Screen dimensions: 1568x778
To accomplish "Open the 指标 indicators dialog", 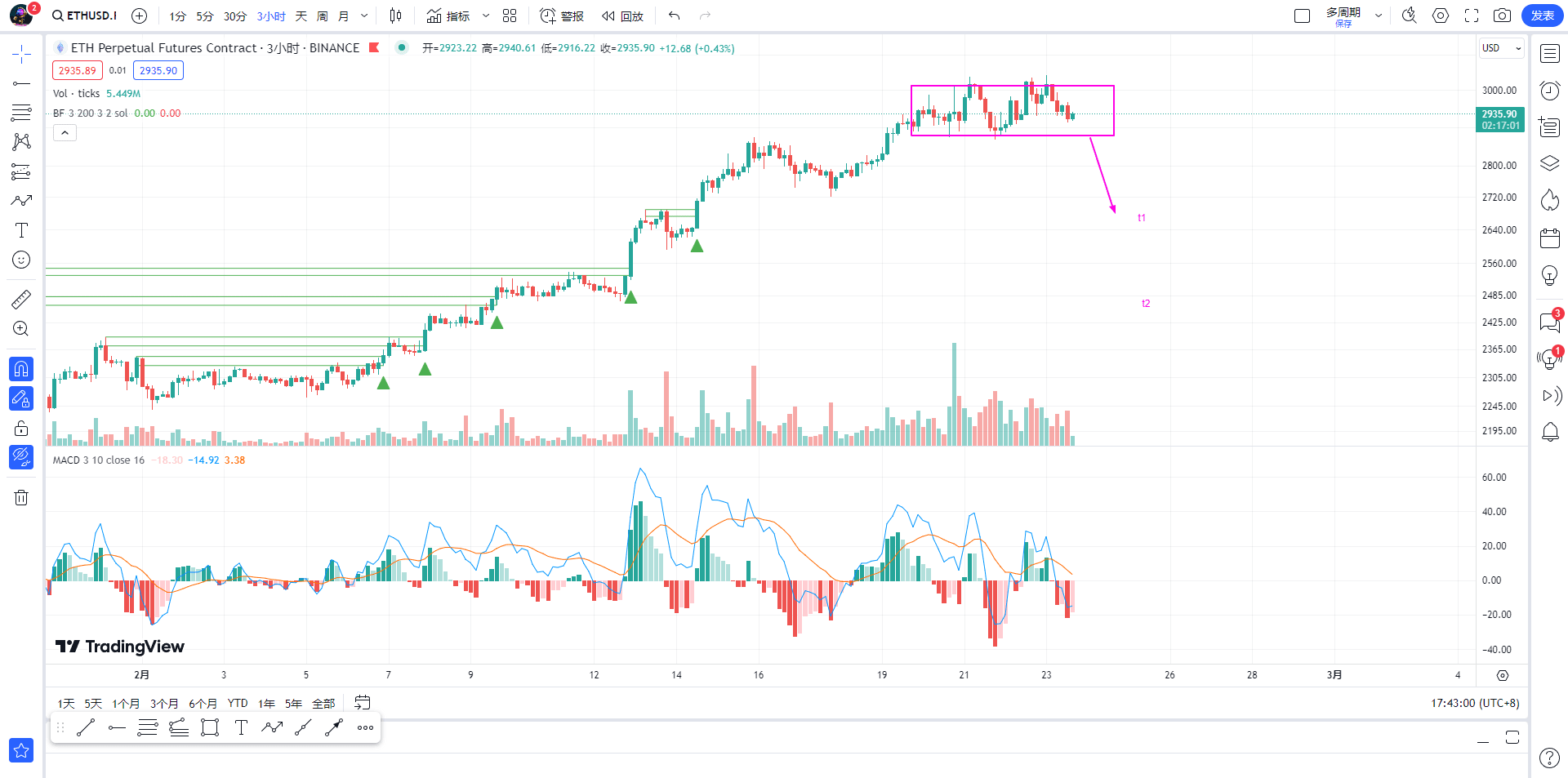I will tap(448, 16).
